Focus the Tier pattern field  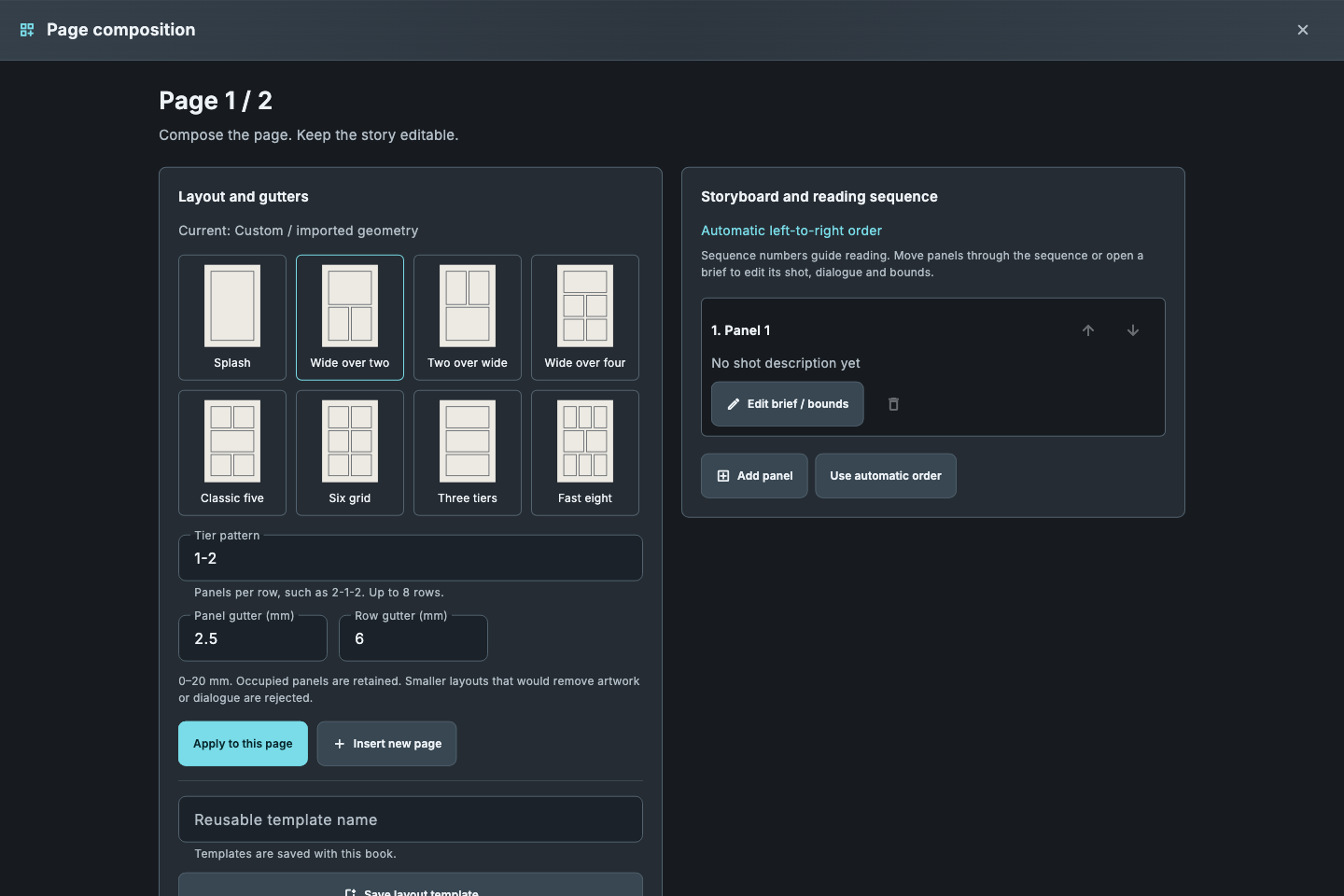click(411, 558)
